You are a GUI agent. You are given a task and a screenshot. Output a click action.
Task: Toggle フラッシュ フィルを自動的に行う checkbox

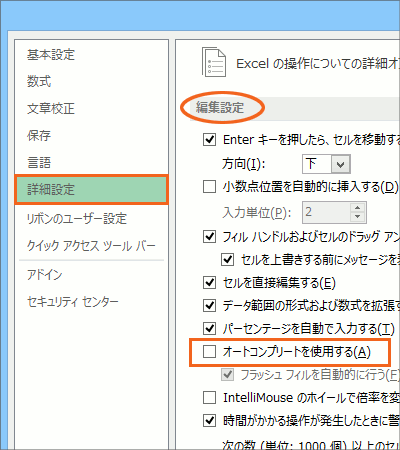[227, 375]
